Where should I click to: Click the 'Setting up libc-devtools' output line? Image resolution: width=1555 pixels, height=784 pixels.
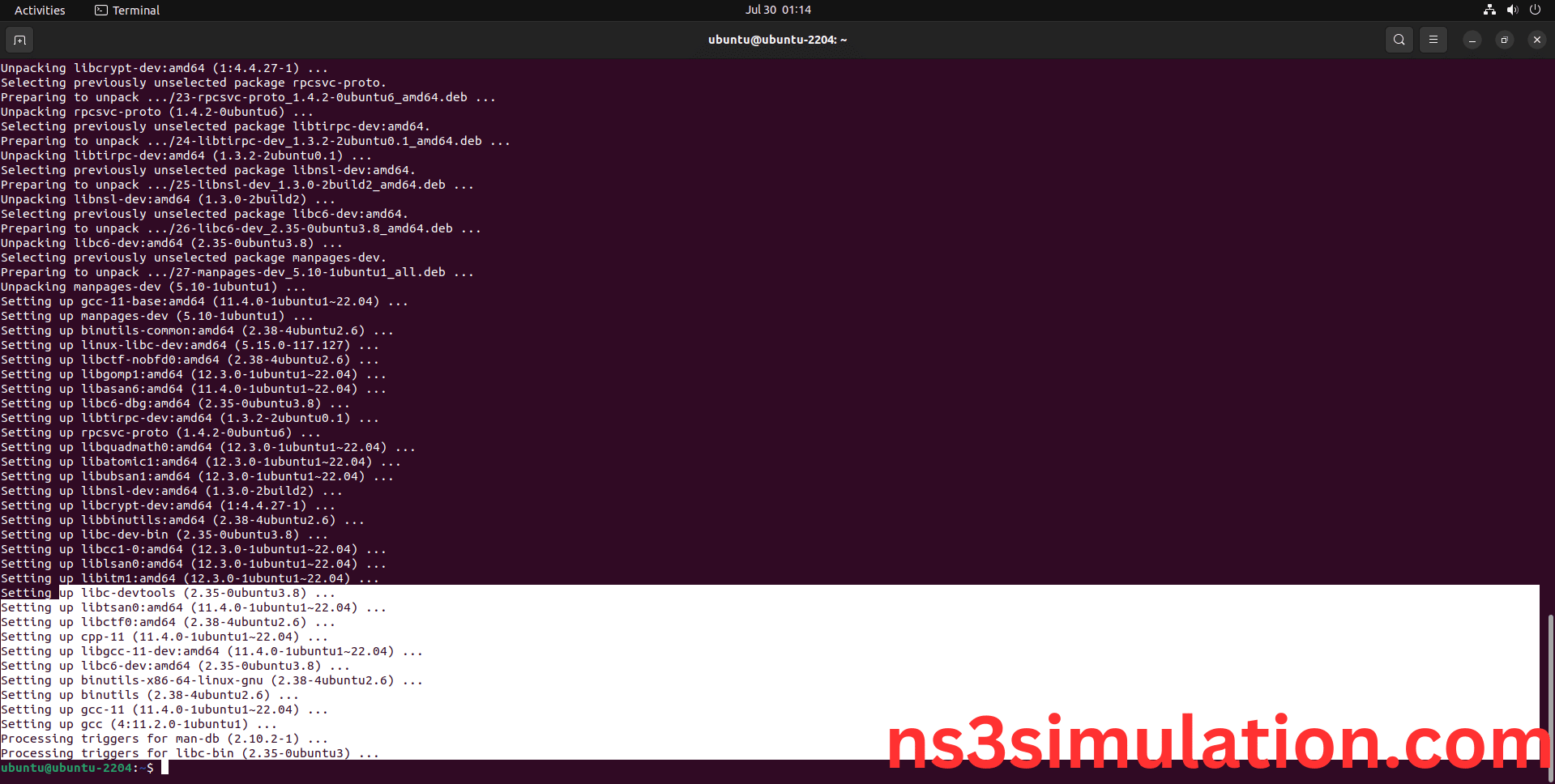(168, 593)
